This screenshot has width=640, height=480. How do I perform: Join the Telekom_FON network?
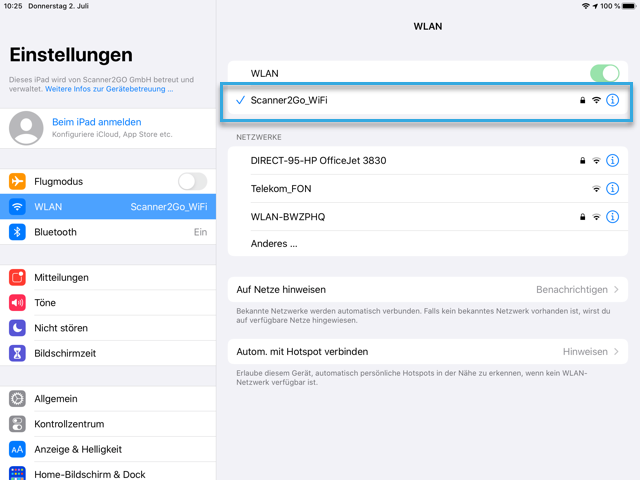point(427,189)
